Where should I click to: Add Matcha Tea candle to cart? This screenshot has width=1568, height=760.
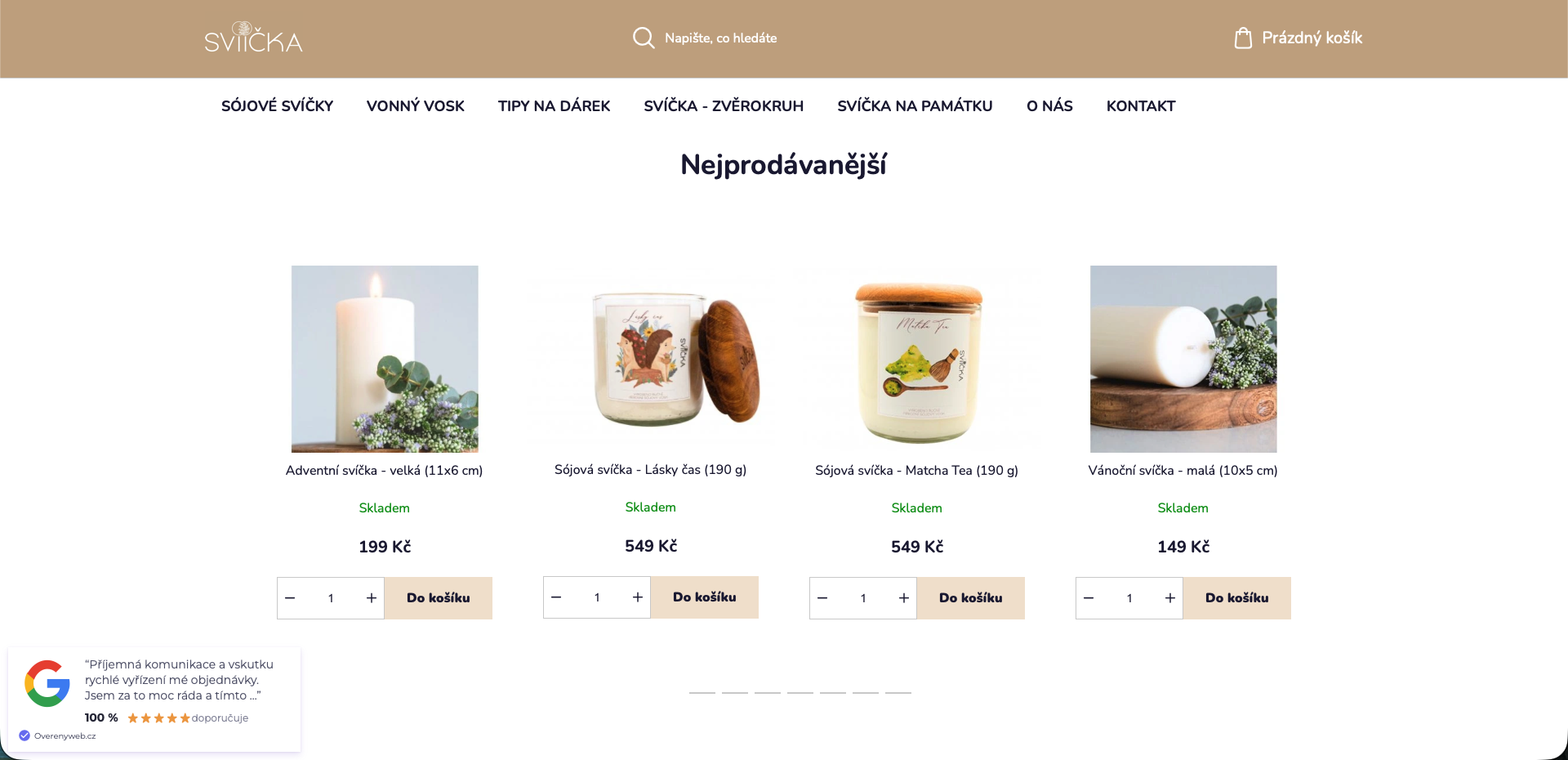pos(971,598)
